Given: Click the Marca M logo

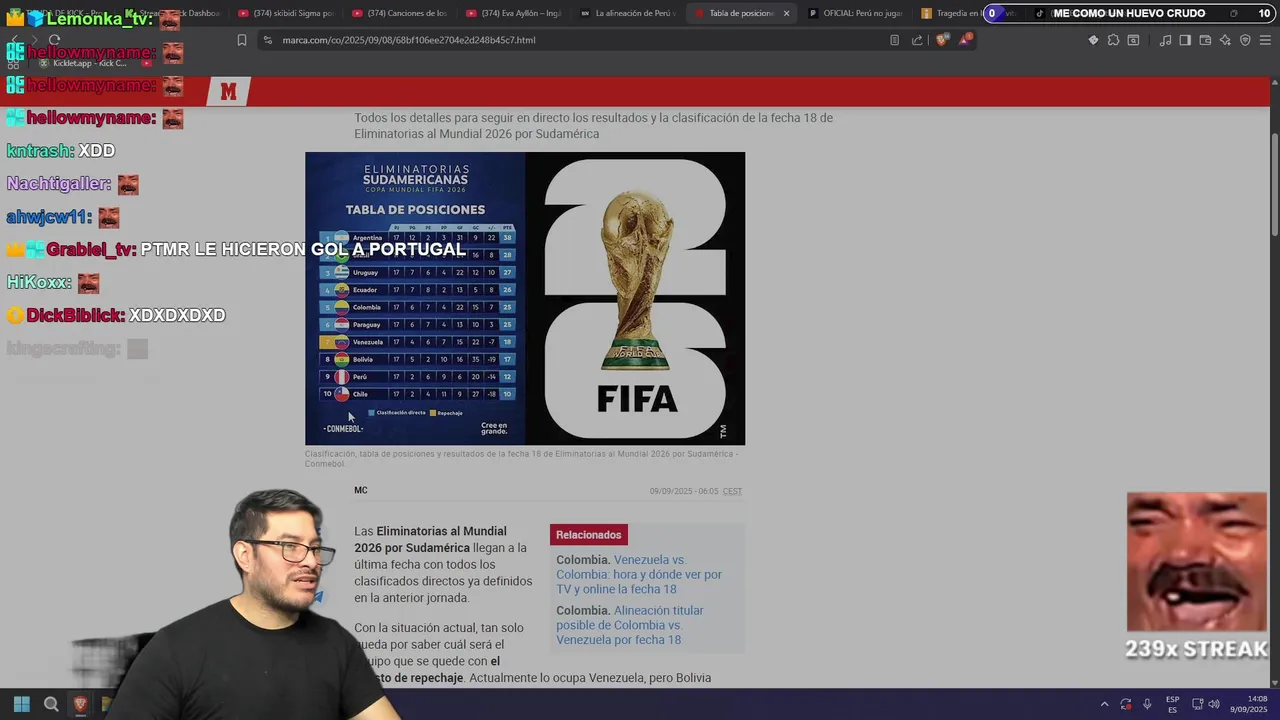Looking at the screenshot, I should [228, 92].
